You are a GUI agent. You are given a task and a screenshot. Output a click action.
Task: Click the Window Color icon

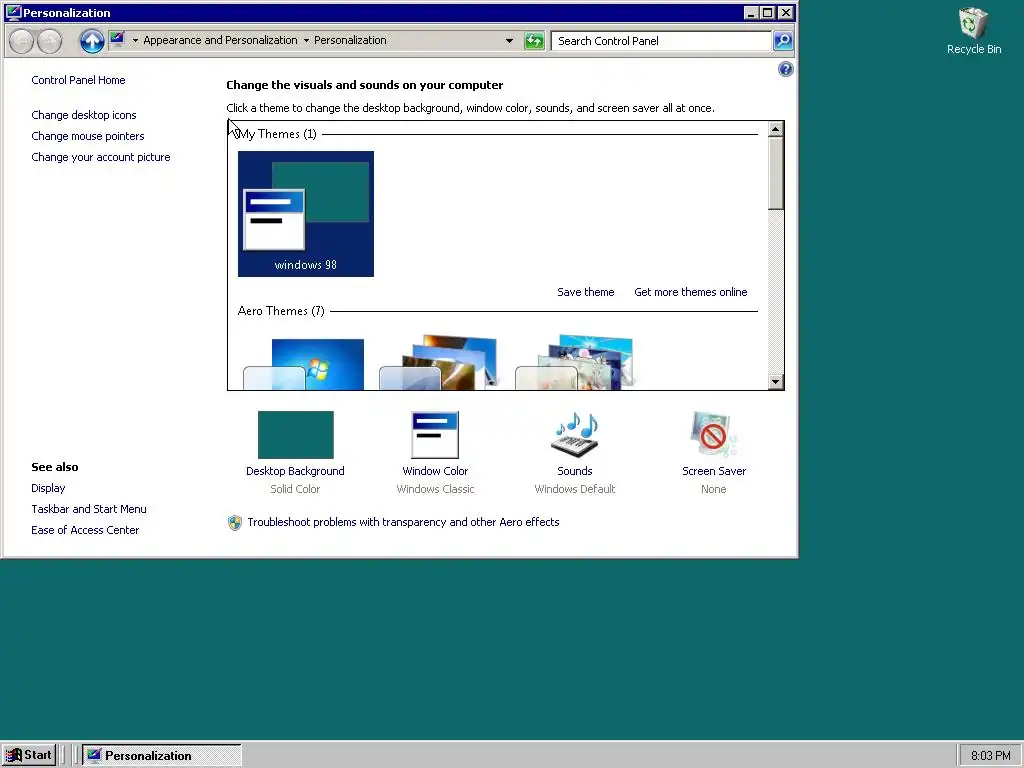pyautogui.click(x=435, y=434)
